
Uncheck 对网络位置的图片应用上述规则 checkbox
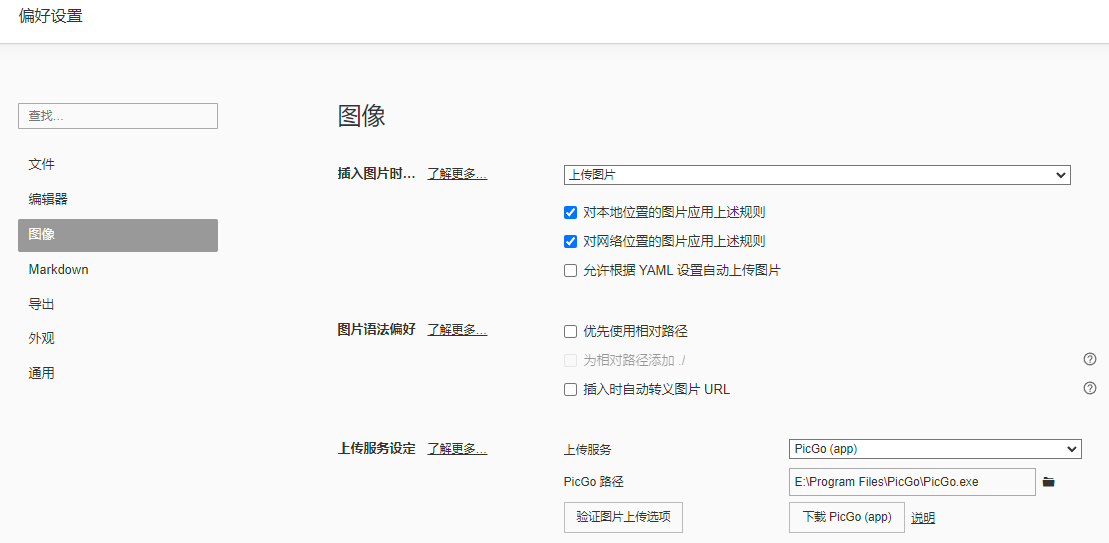click(570, 241)
